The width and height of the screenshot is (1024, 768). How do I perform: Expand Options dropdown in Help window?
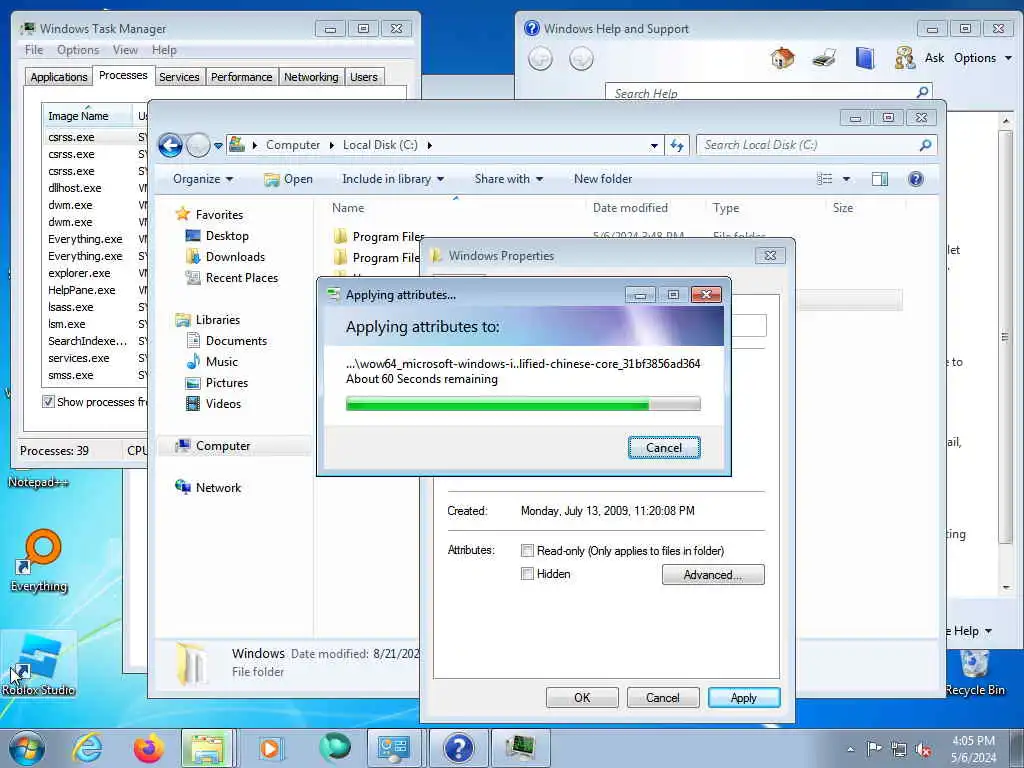tap(983, 58)
